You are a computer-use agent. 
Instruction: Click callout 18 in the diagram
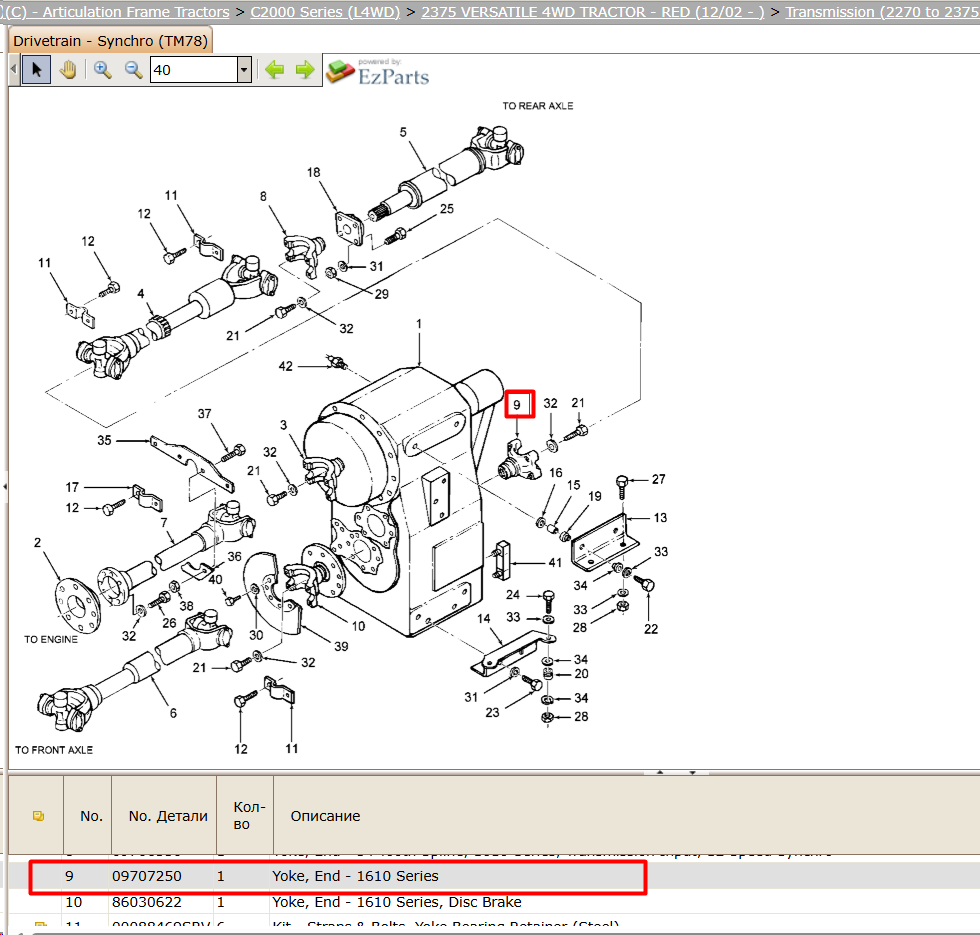coord(313,172)
